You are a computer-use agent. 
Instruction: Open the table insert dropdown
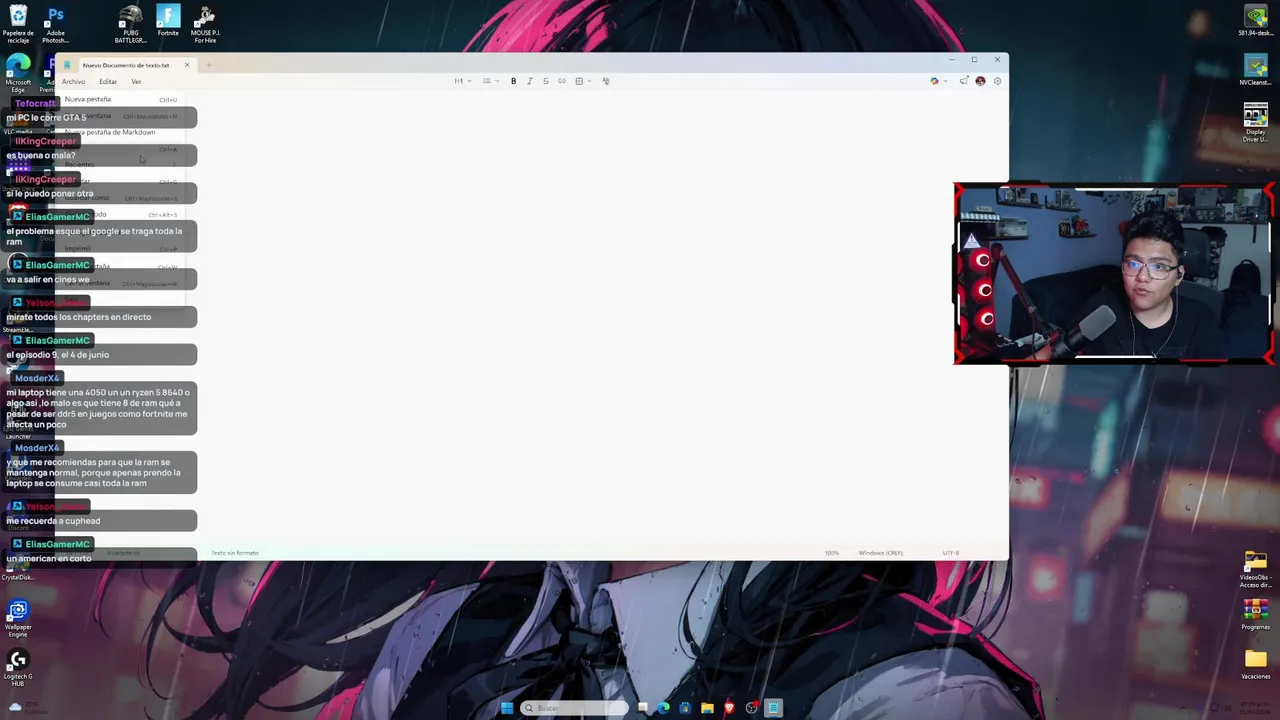(x=581, y=81)
